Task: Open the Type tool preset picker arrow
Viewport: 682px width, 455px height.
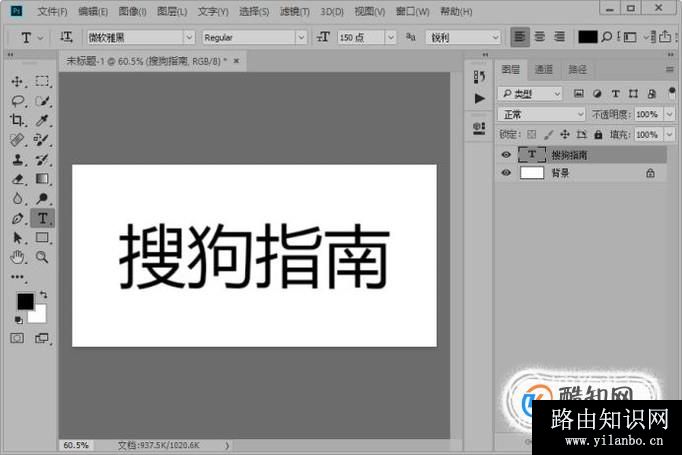Action: pos(40,38)
